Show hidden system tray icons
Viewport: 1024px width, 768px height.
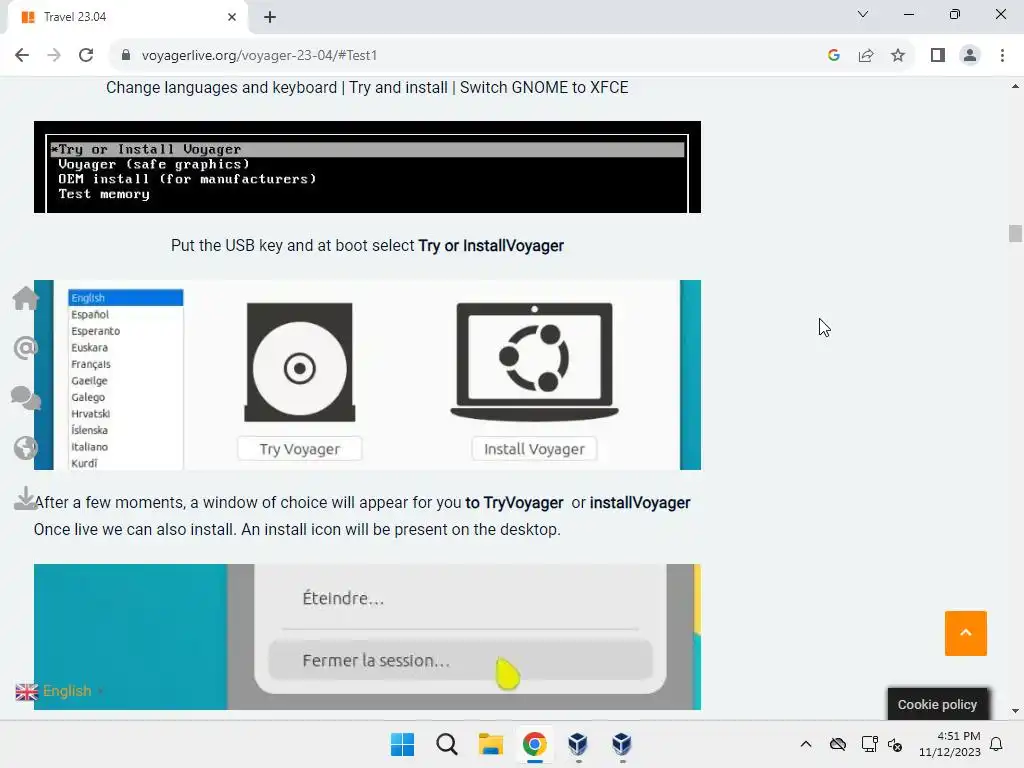coord(806,744)
